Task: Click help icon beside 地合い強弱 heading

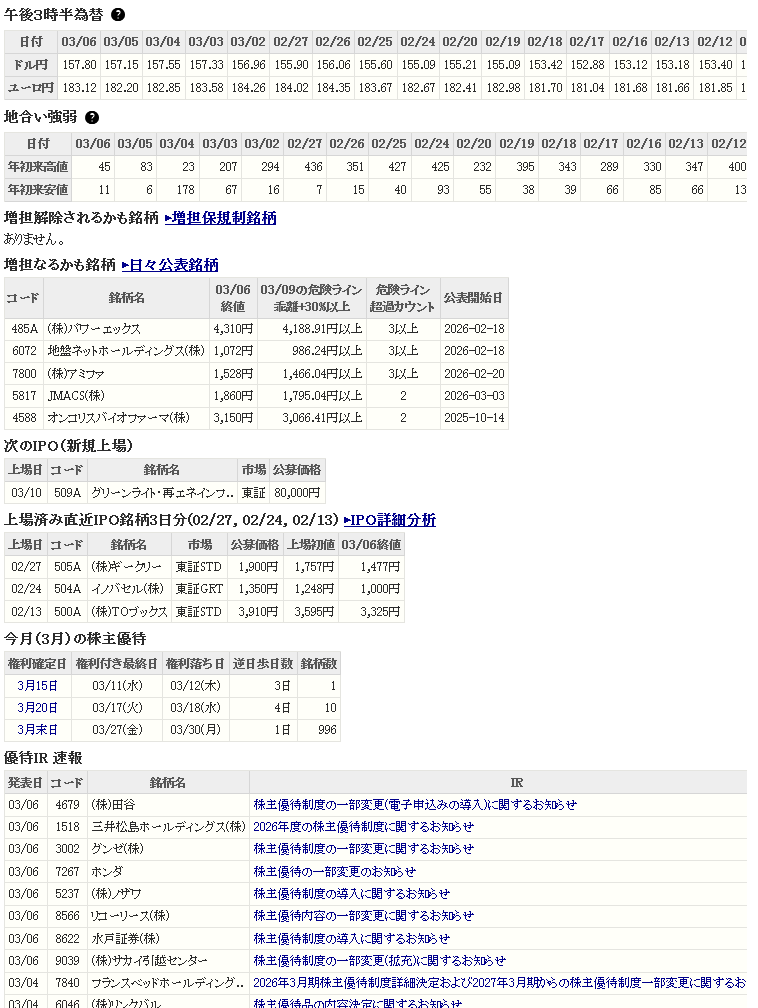Action: [92, 117]
